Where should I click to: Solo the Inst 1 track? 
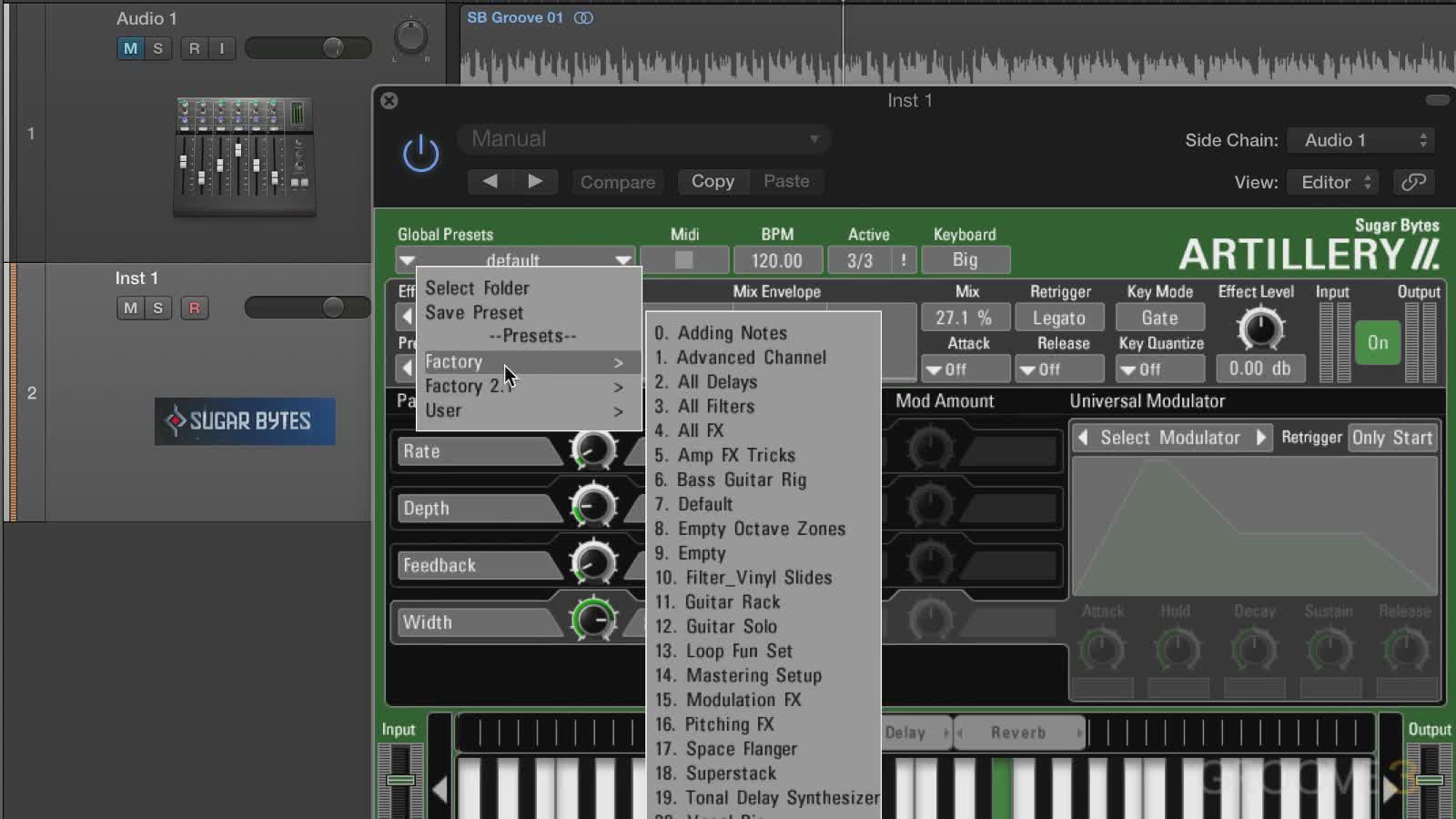(x=158, y=308)
